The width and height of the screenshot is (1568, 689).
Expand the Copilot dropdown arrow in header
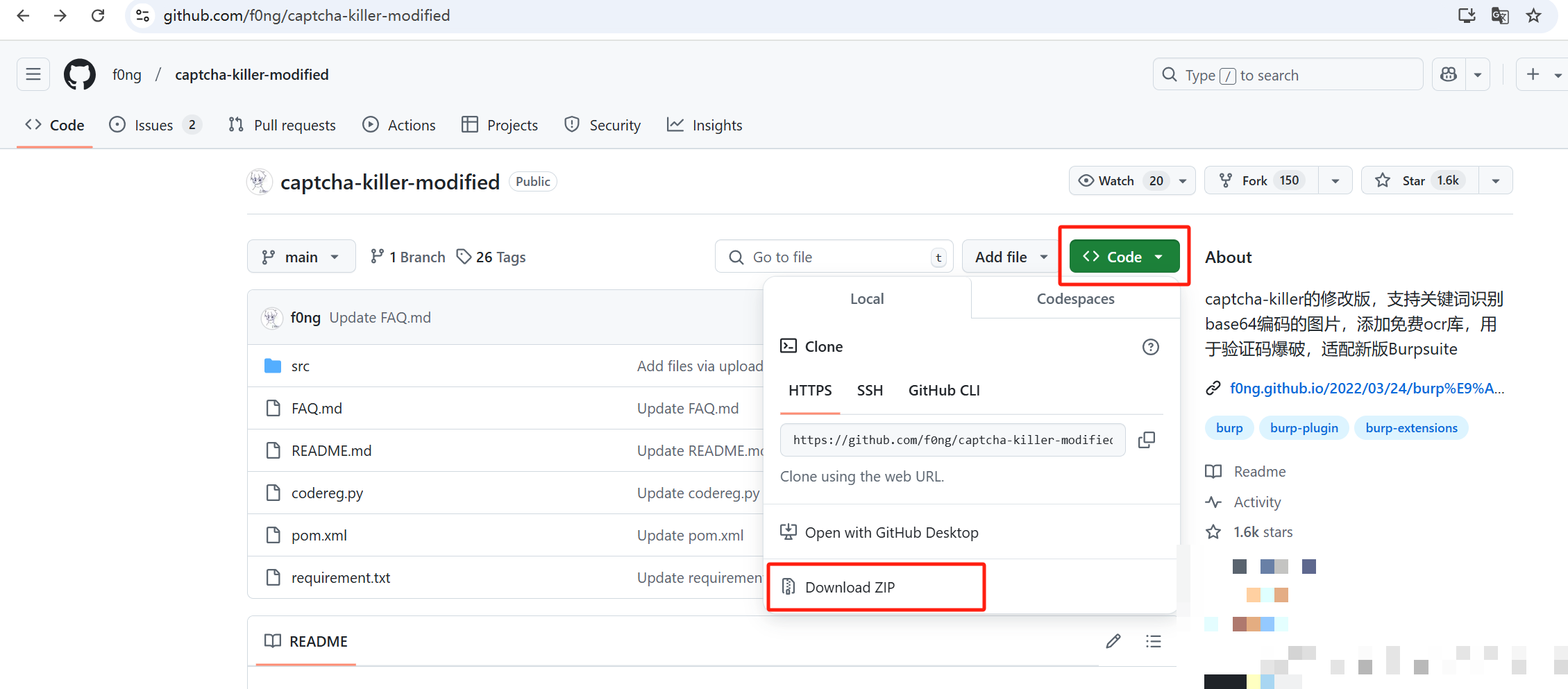pyautogui.click(x=1478, y=74)
